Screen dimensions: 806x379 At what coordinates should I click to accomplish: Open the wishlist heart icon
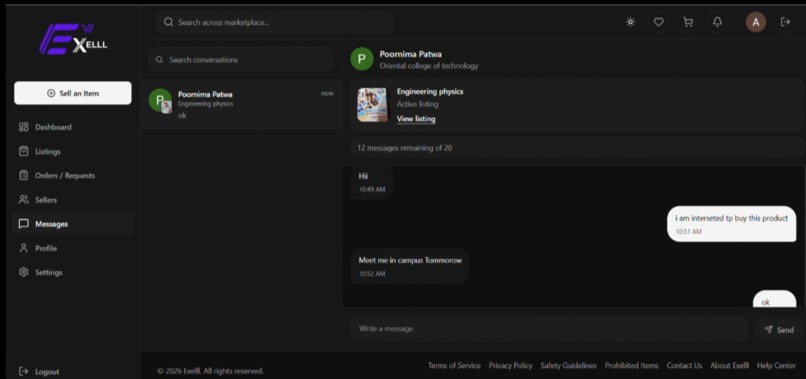point(658,22)
